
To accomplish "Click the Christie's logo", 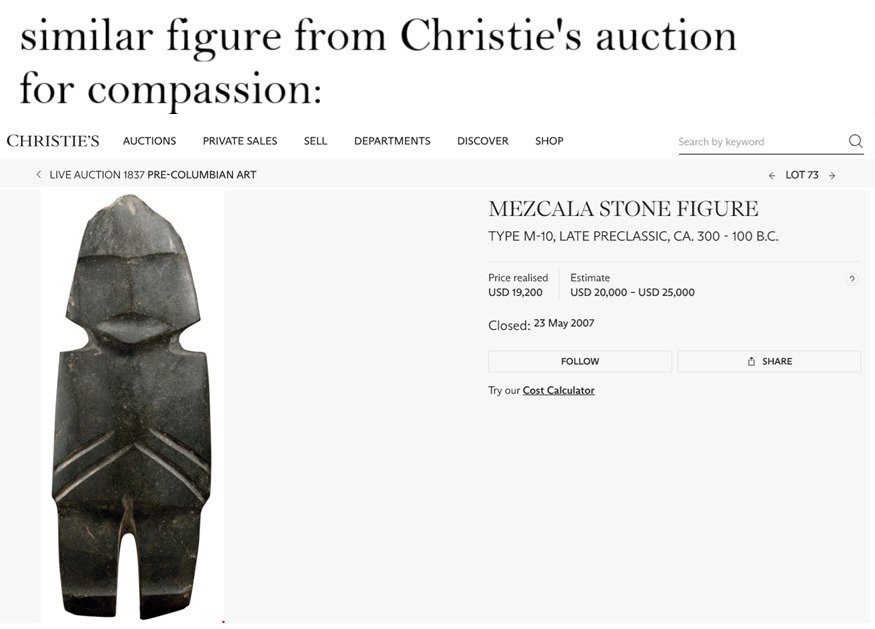I will [x=53, y=141].
